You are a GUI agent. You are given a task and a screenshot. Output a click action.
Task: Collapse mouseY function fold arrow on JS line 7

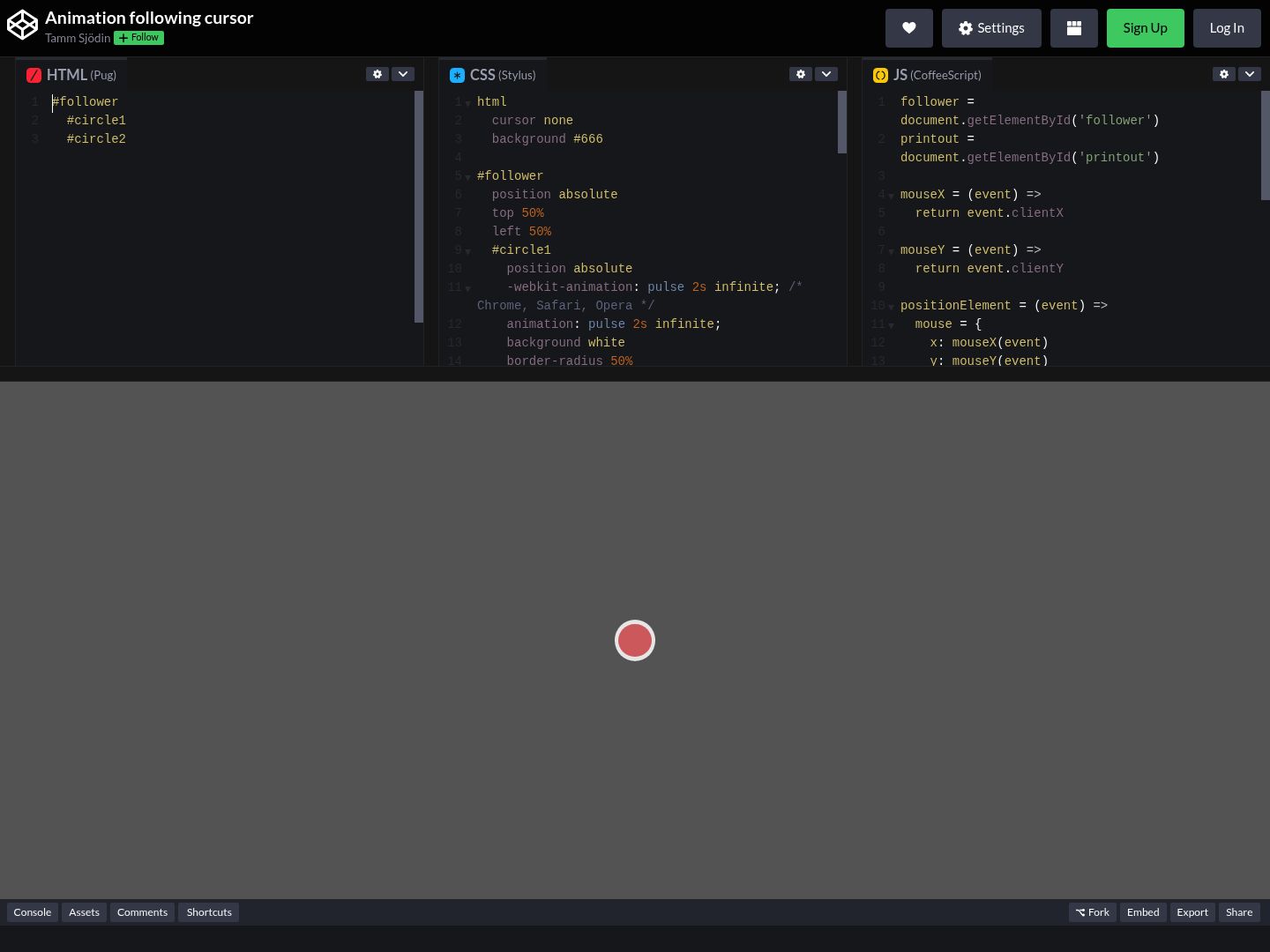[891, 251]
